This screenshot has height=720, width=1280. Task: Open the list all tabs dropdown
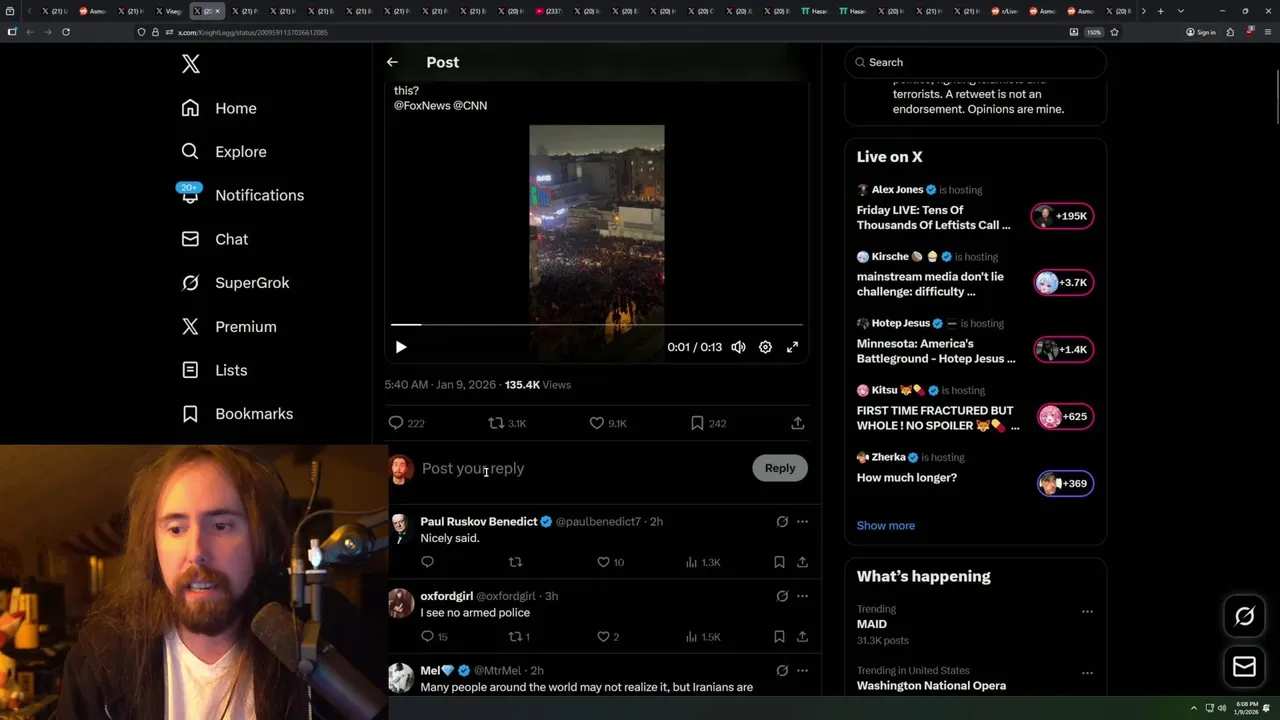coord(1181,11)
